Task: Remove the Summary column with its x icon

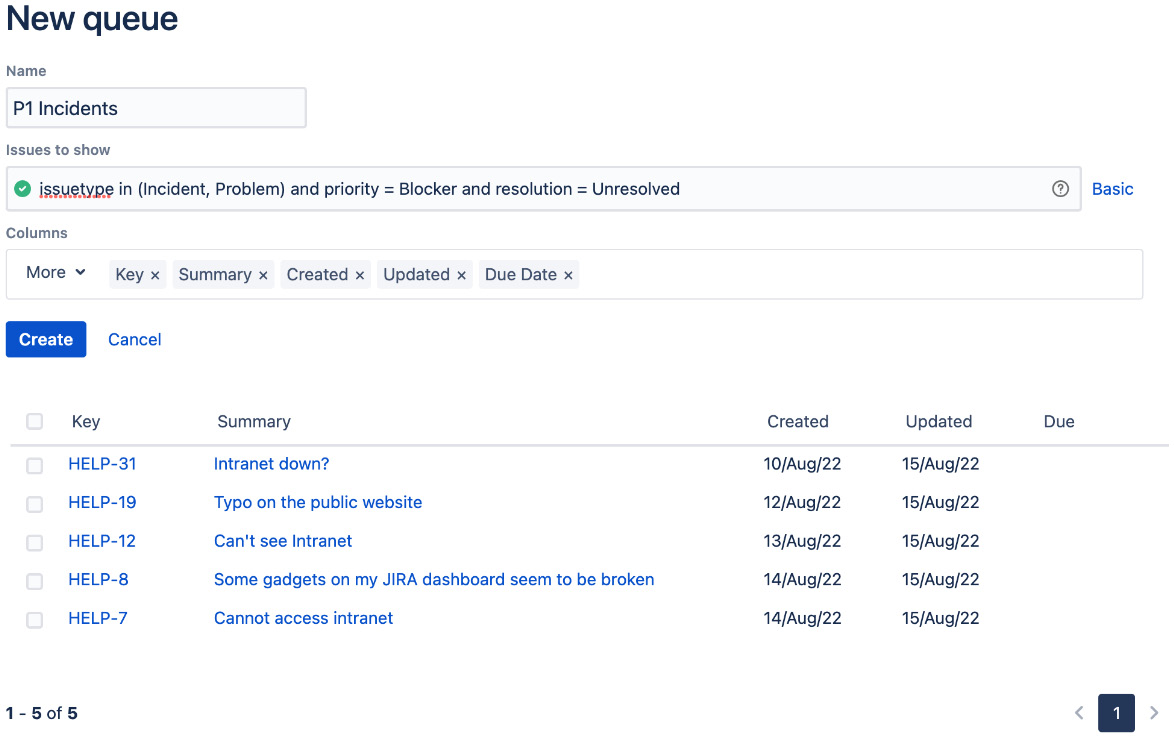Action: (x=262, y=273)
